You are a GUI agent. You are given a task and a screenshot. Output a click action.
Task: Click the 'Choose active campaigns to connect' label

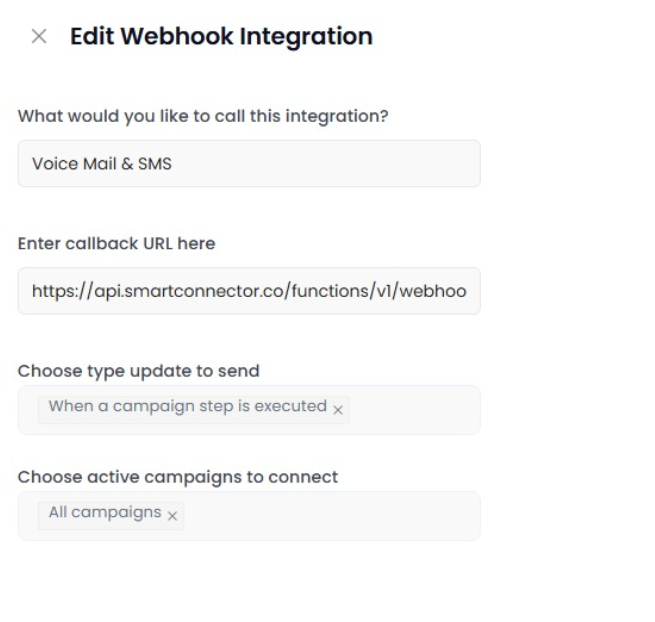coord(178,477)
